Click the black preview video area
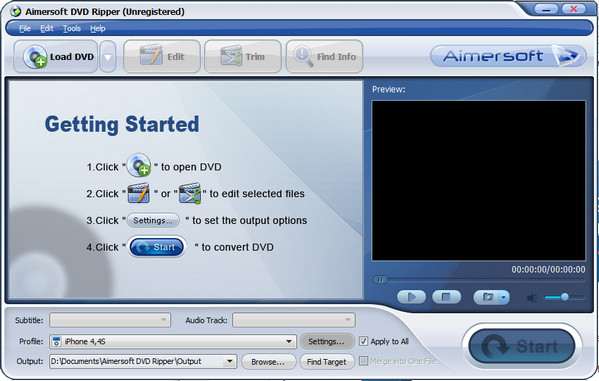 (x=478, y=180)
